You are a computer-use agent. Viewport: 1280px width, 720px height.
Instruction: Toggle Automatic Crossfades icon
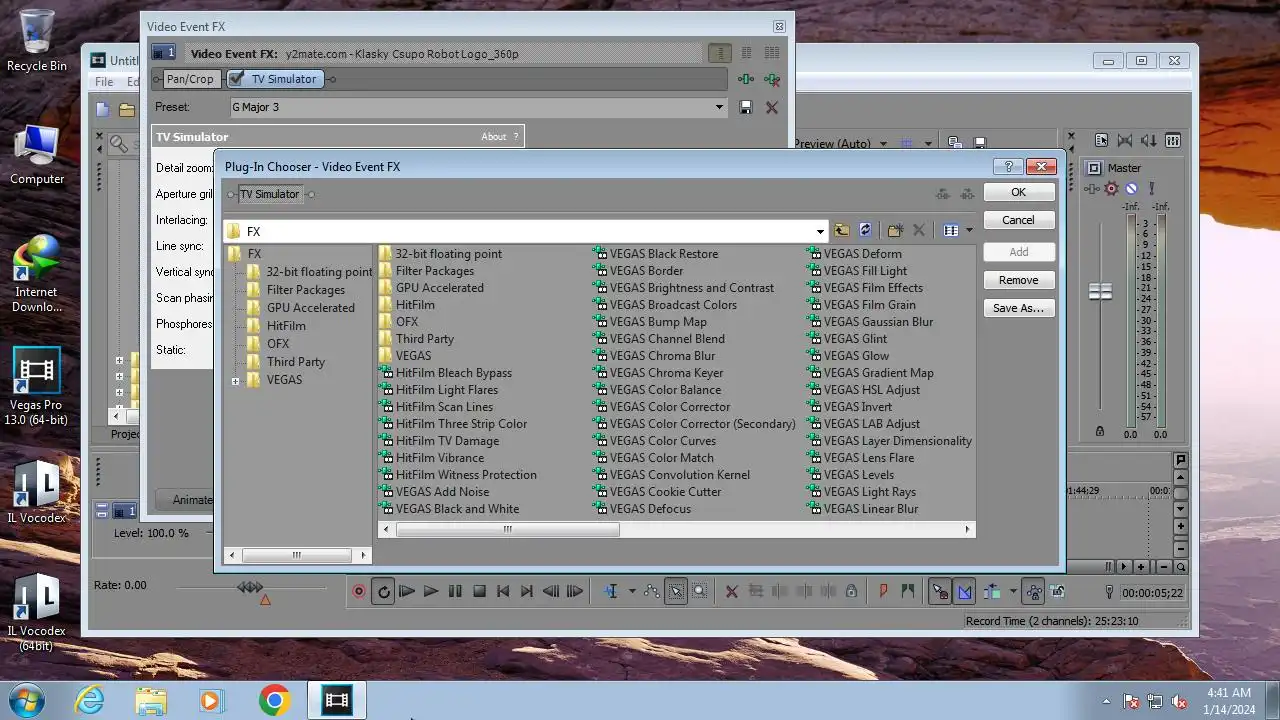pyautogui.click(x=964, y=591)
